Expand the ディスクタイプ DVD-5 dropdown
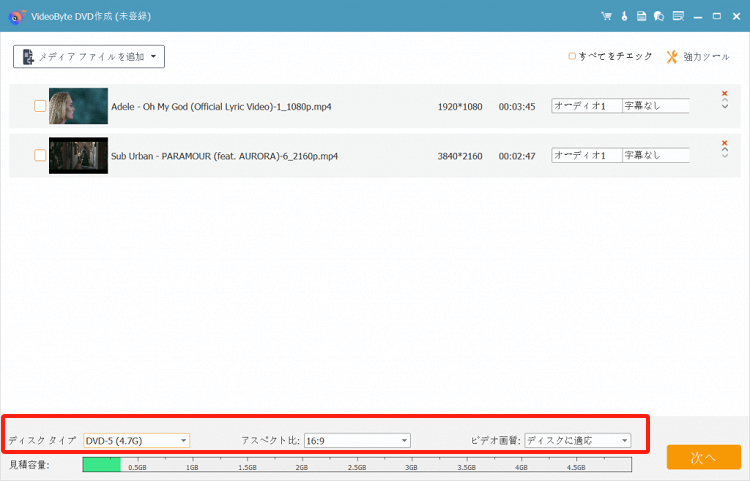The image size is (750, 481). tap(136, 440)
